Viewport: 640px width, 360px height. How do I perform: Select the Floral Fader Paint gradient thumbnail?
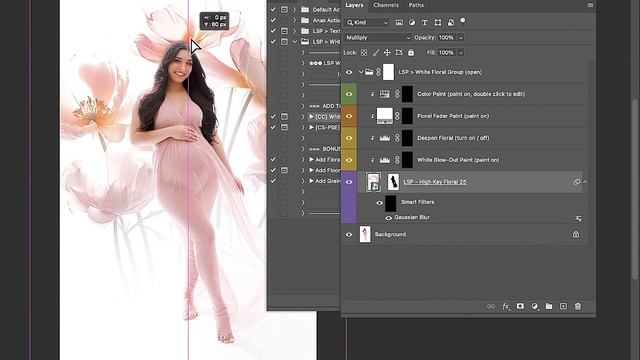pos(384,116)
